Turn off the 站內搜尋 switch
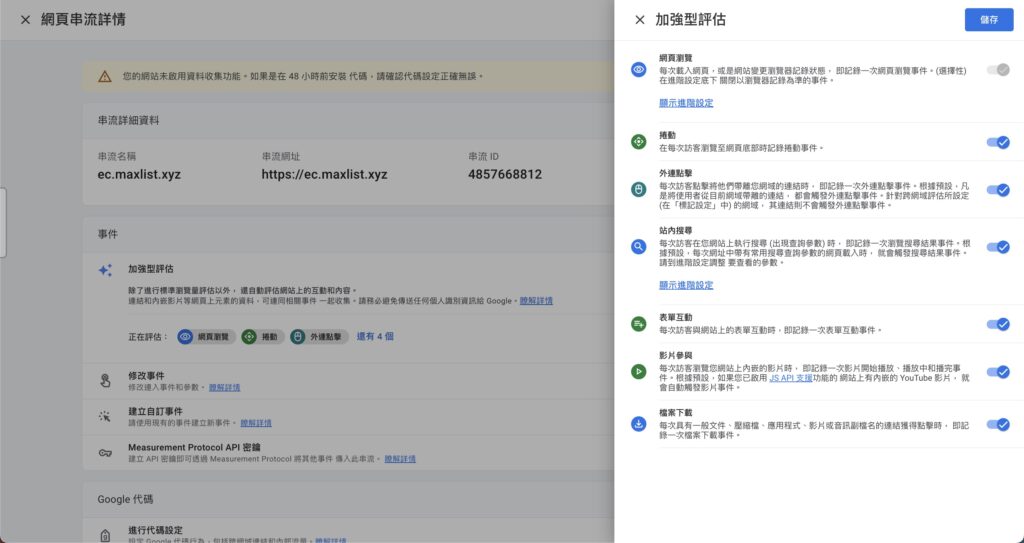The width and height of the screenshot is (1024, 543). (x=998, y=247)
